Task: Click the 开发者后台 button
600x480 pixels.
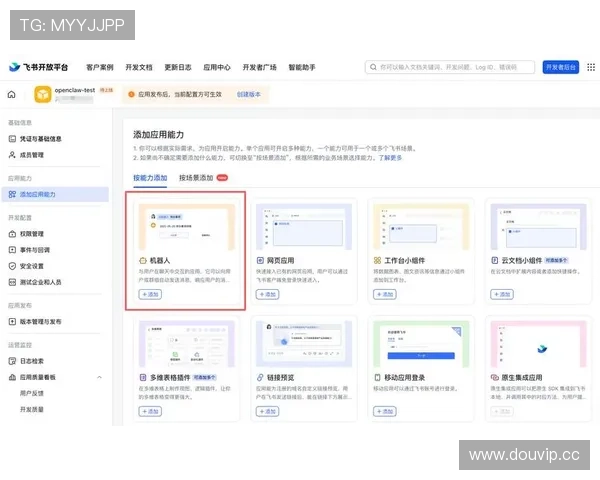Action: pyautogui.click(x=561, y=67)
